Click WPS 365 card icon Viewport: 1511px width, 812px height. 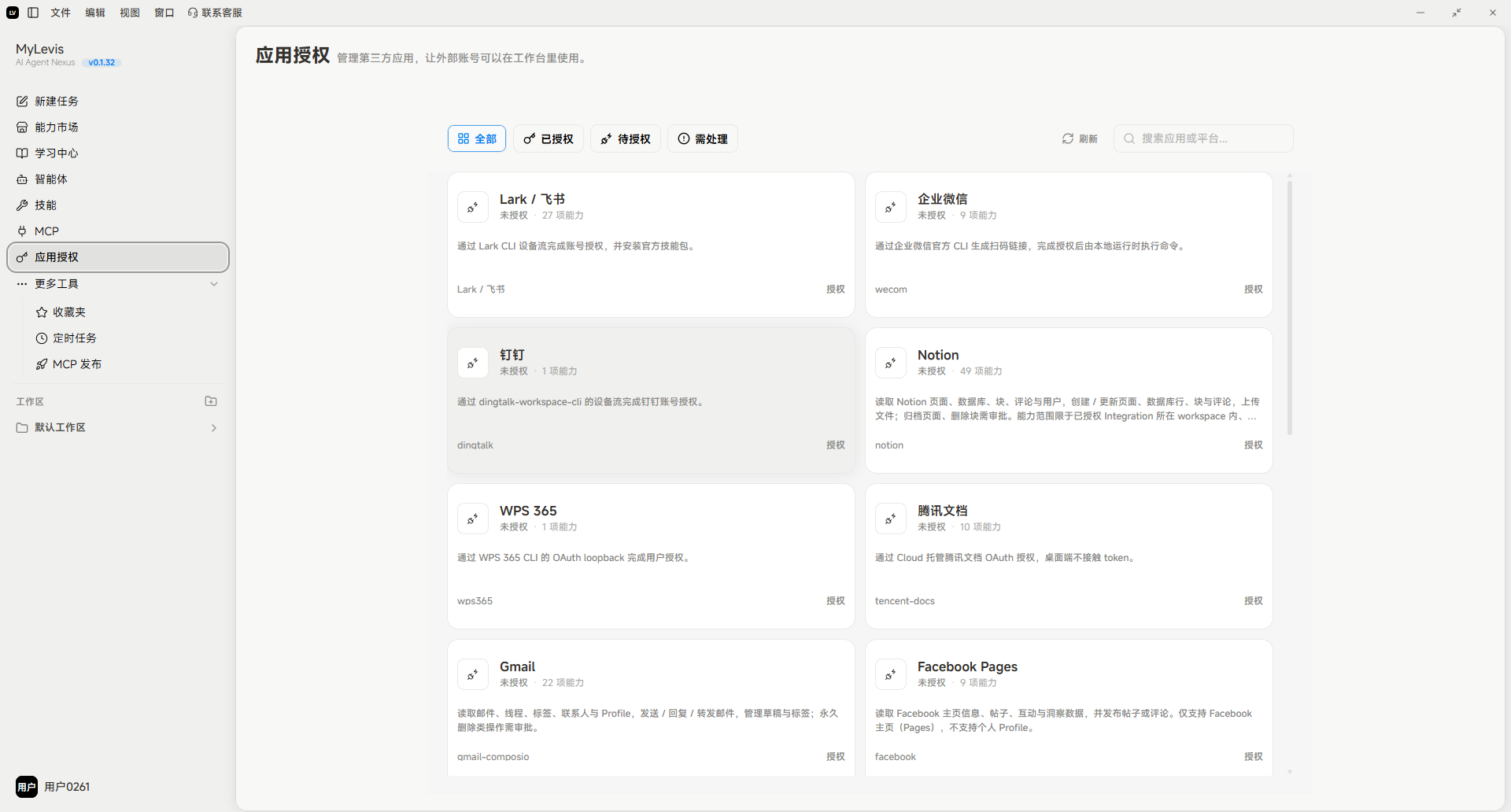coord(473,519)
